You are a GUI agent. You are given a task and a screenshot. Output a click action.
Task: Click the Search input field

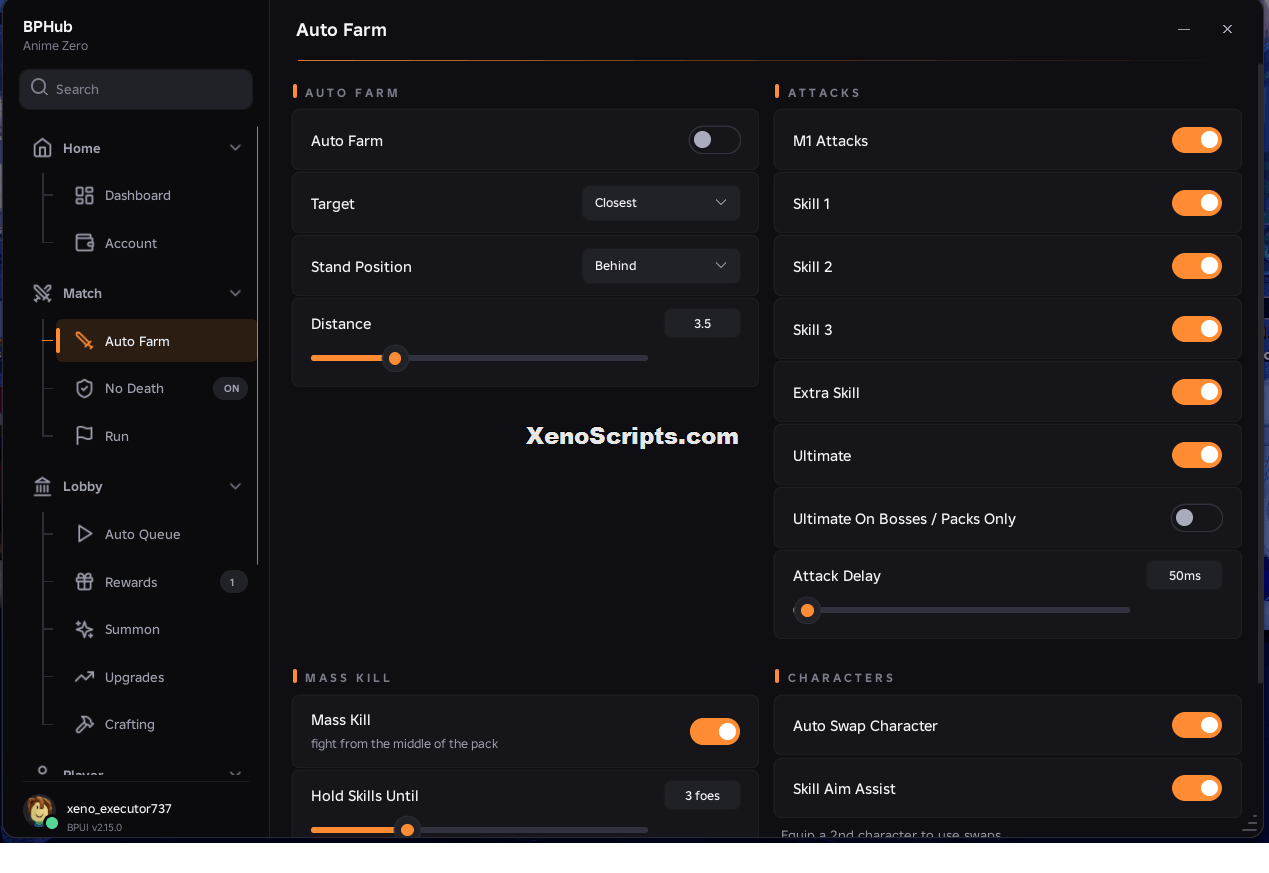[x=136, y=89]
